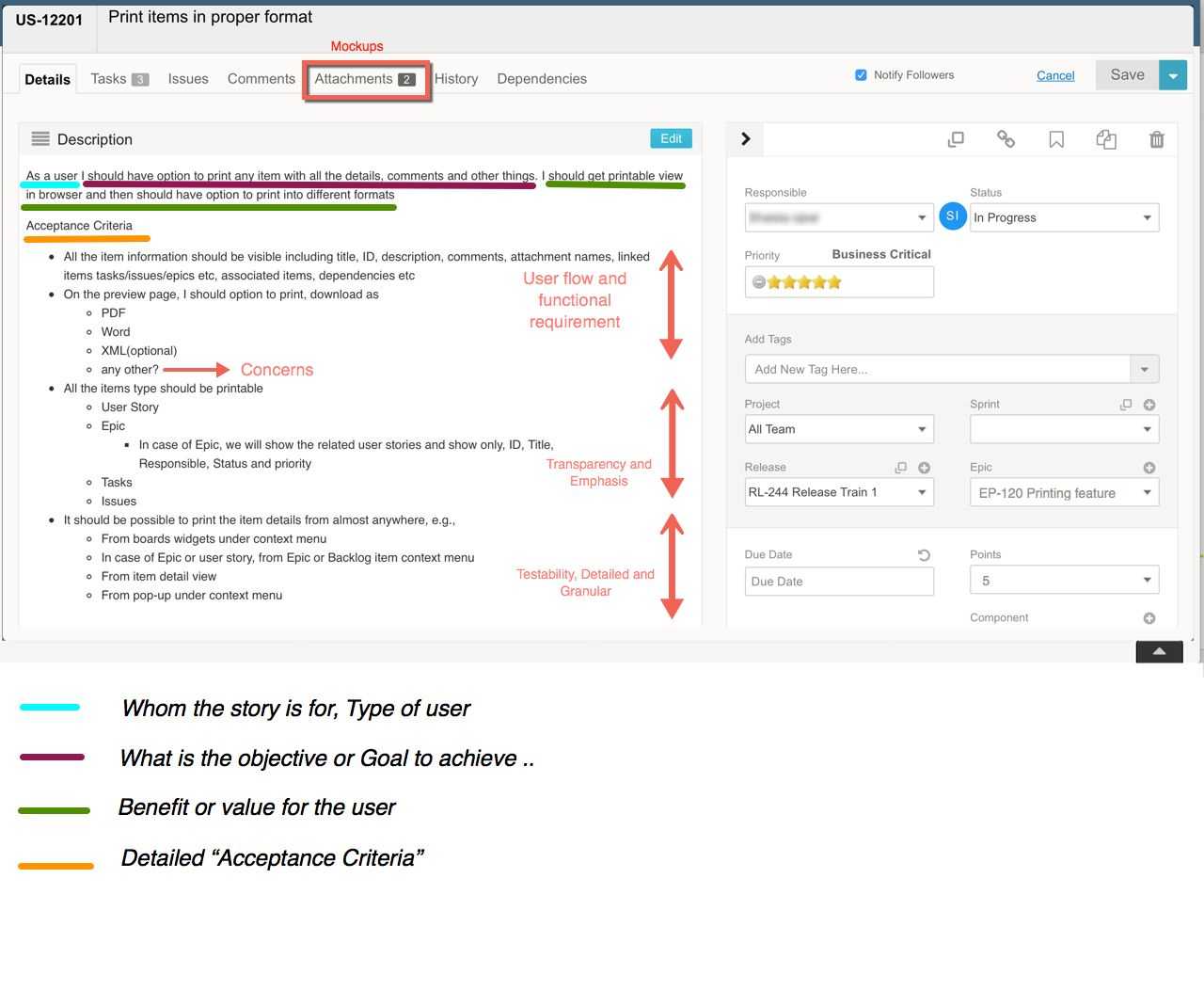Click the 'User Story' list item
The image size is (1204, 990).
pyautogui.click(x=130, y=407)
